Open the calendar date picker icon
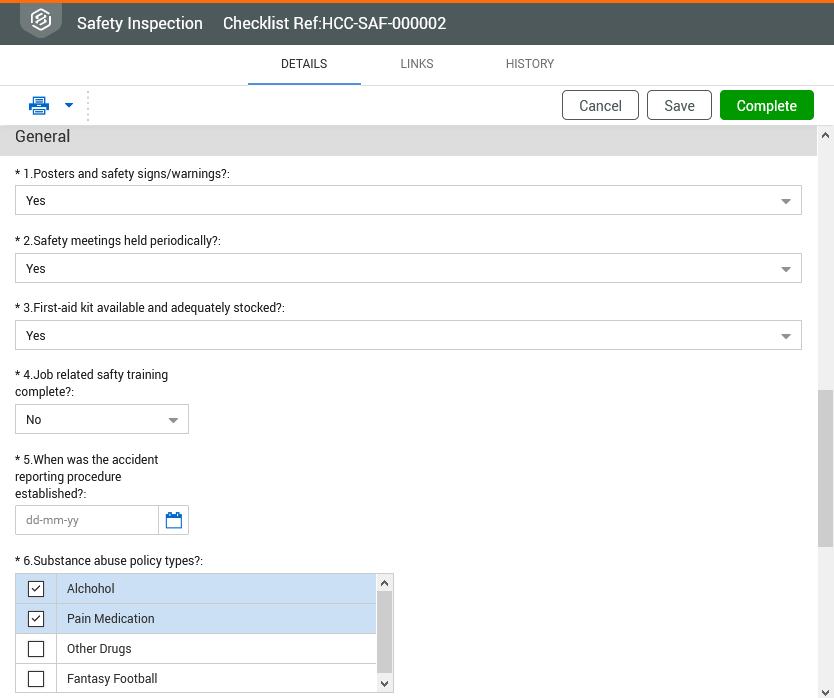Screen dimensions: 834x698 coord(174,520)
